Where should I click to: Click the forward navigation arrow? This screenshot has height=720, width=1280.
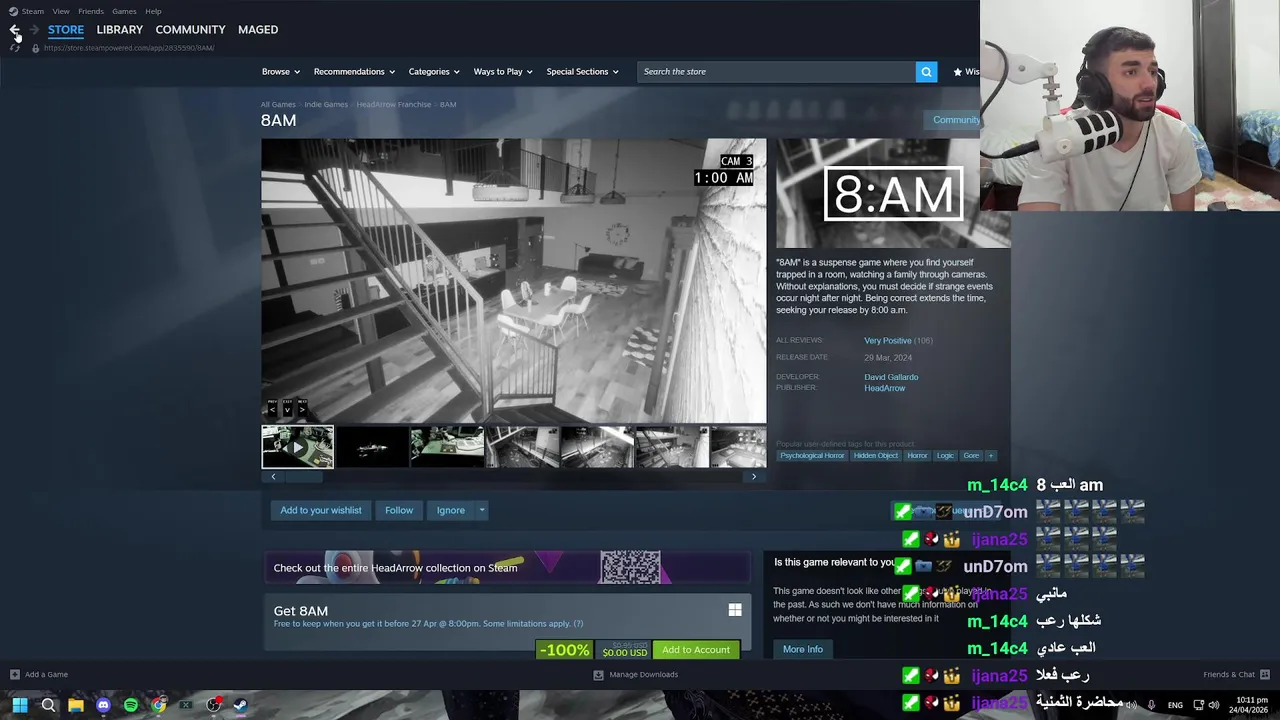point(34,30)
